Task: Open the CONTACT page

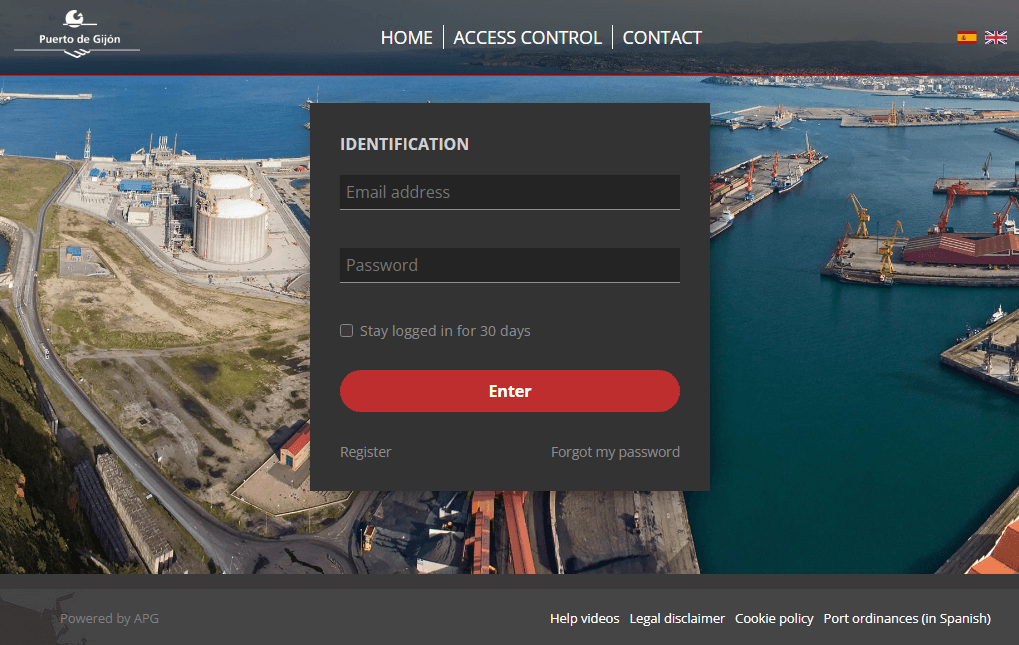Action: pyautogui.click(x=661, y=37)
